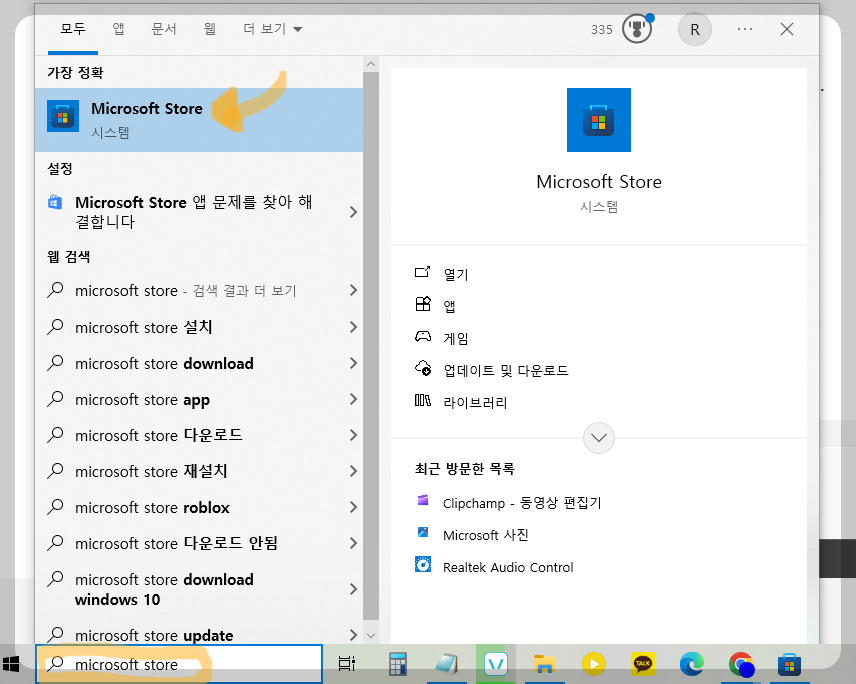Screen dimensions: 856x684
Task: Switch to the 앱 search tab
Action: [x=118, y=29]
